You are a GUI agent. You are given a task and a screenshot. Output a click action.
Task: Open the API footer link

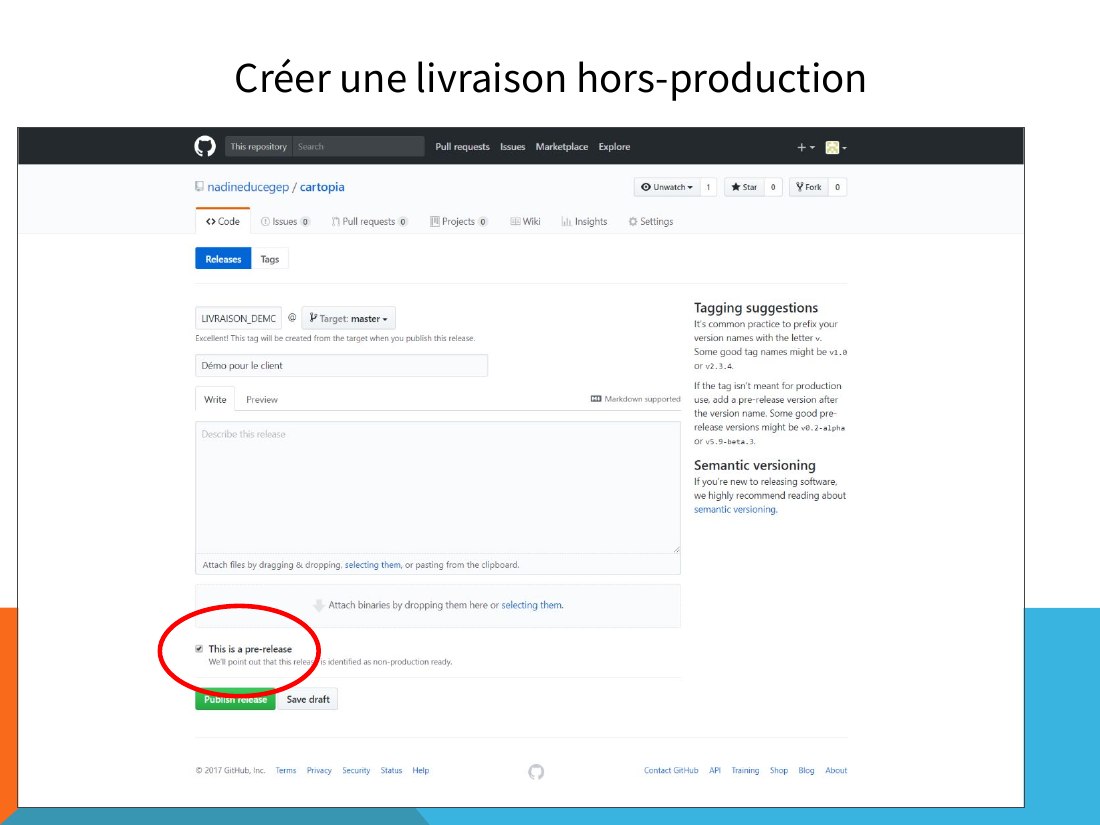[715, 770]
